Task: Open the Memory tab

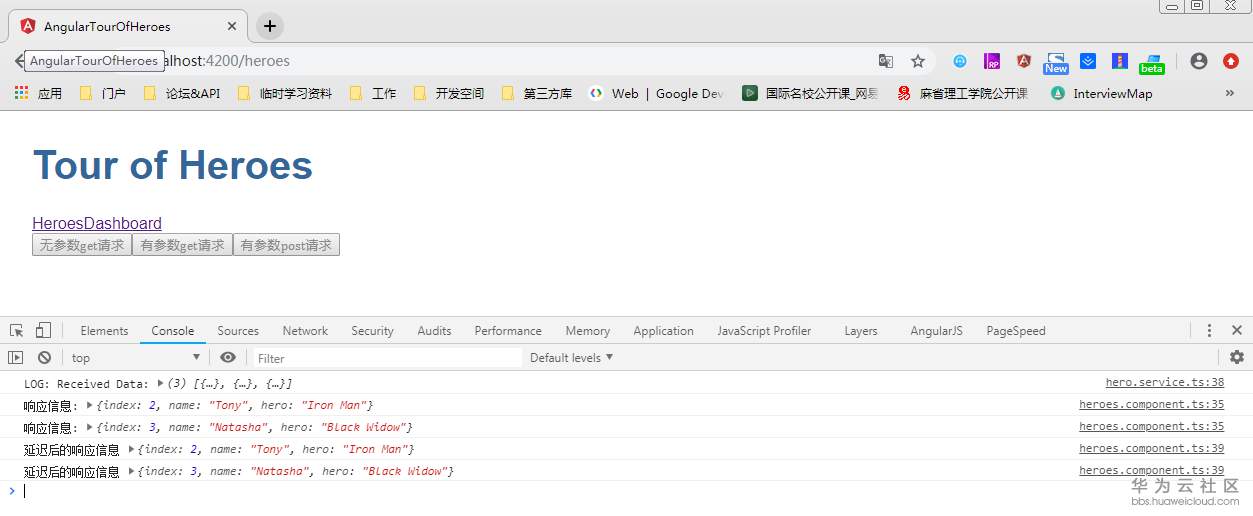Action: [x=587, y=330]
